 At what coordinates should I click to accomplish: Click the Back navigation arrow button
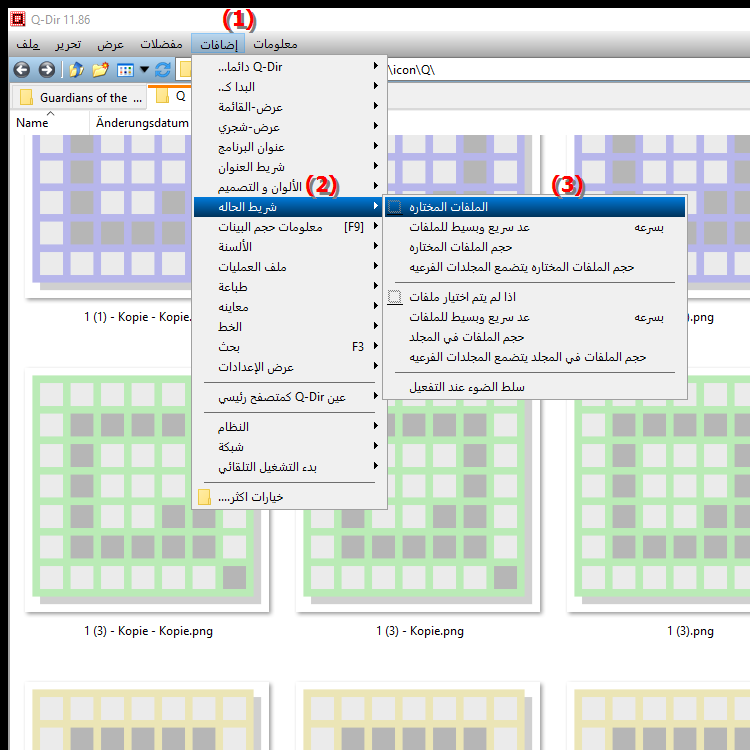22,70
